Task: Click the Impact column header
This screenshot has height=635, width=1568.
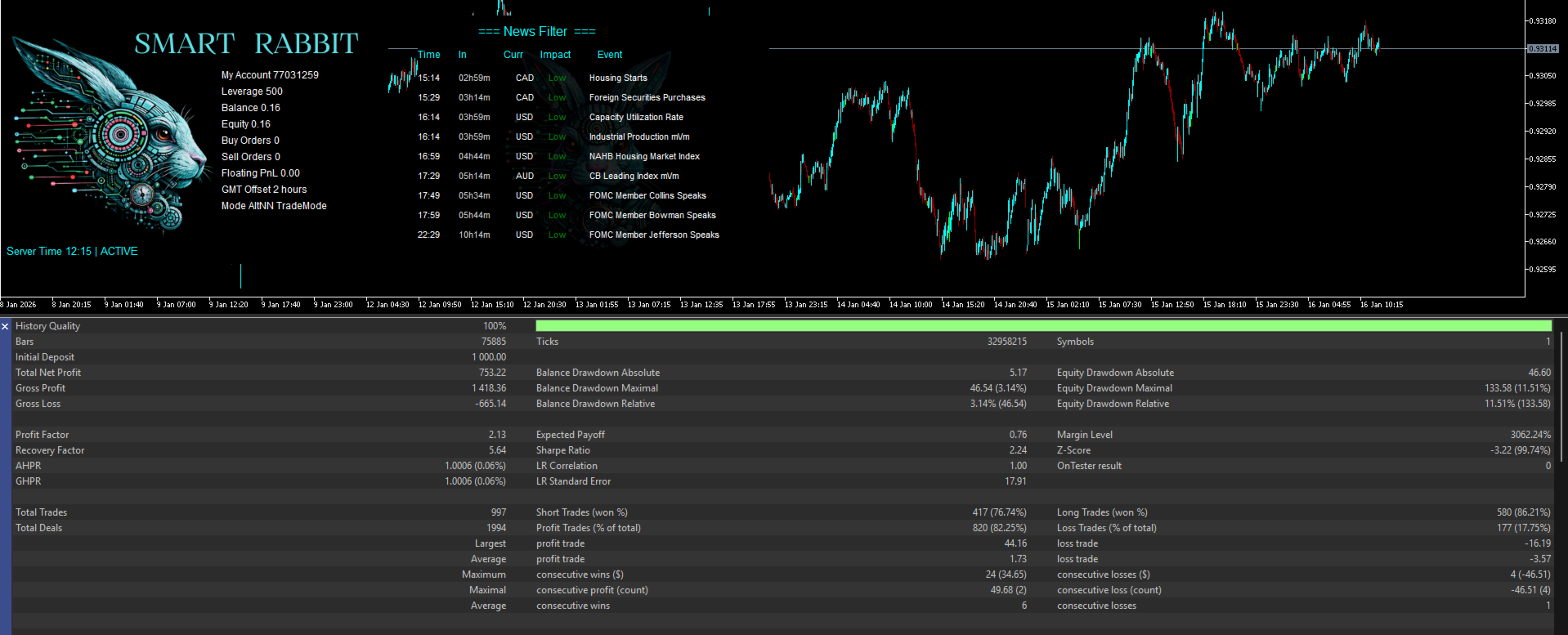Action: click(x=555, y=55)
